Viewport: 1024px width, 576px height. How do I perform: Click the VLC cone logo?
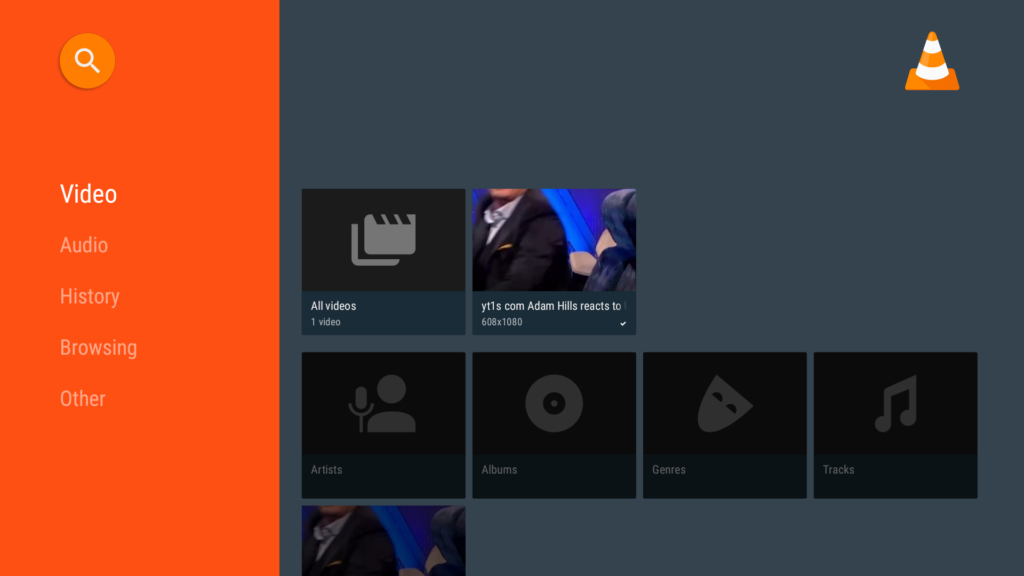pyautogui.click(x=932, y=61)
